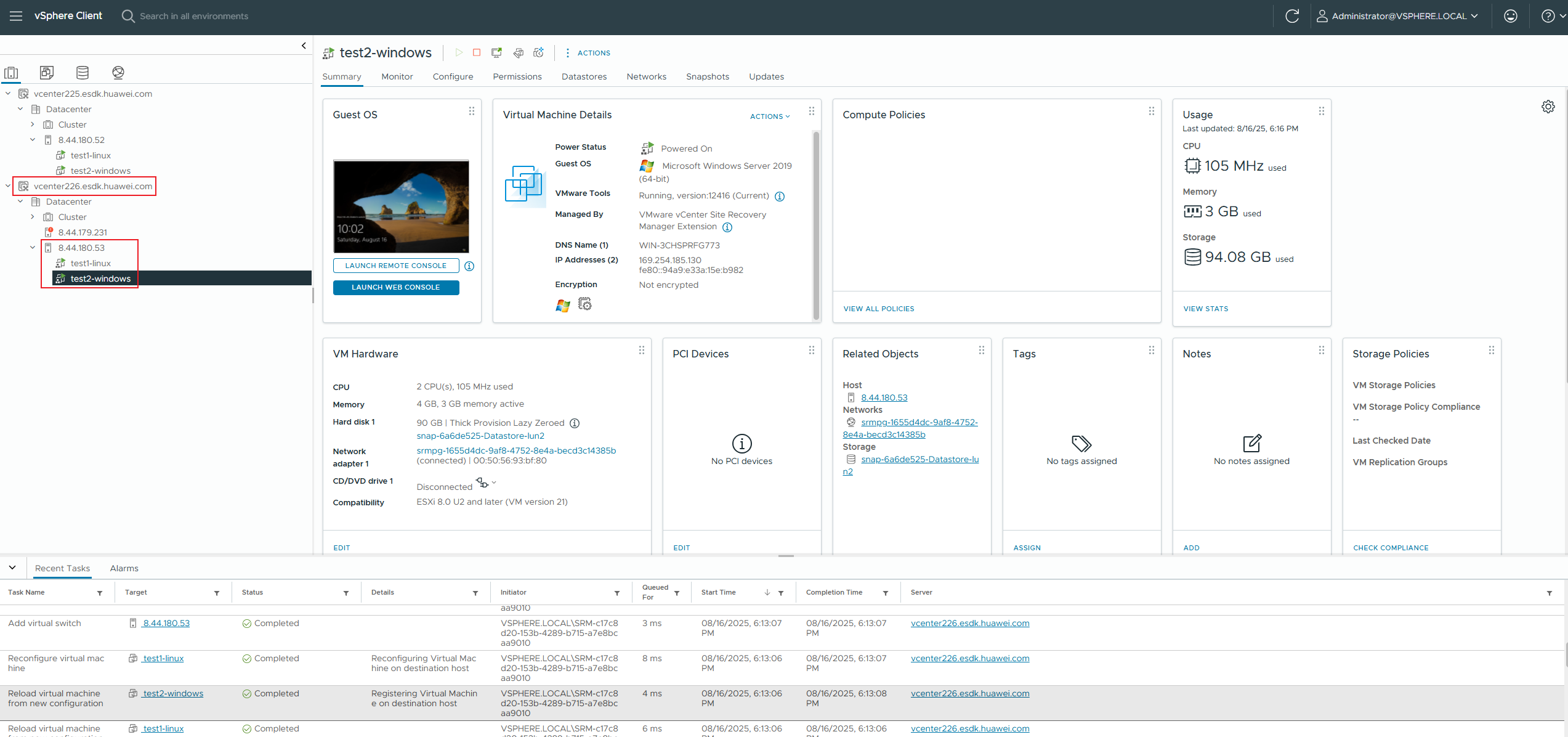Viewport: 1568px width, 737px height.
Task: Click VIEW ALL POLICIES link
Action: (879, 309)
